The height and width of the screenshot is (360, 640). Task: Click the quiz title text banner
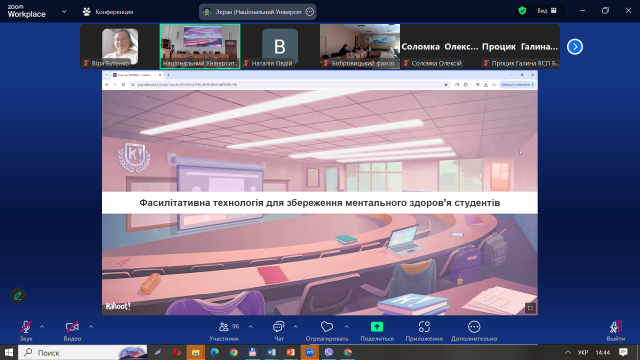pyautogui.click(x=320, y=203)
